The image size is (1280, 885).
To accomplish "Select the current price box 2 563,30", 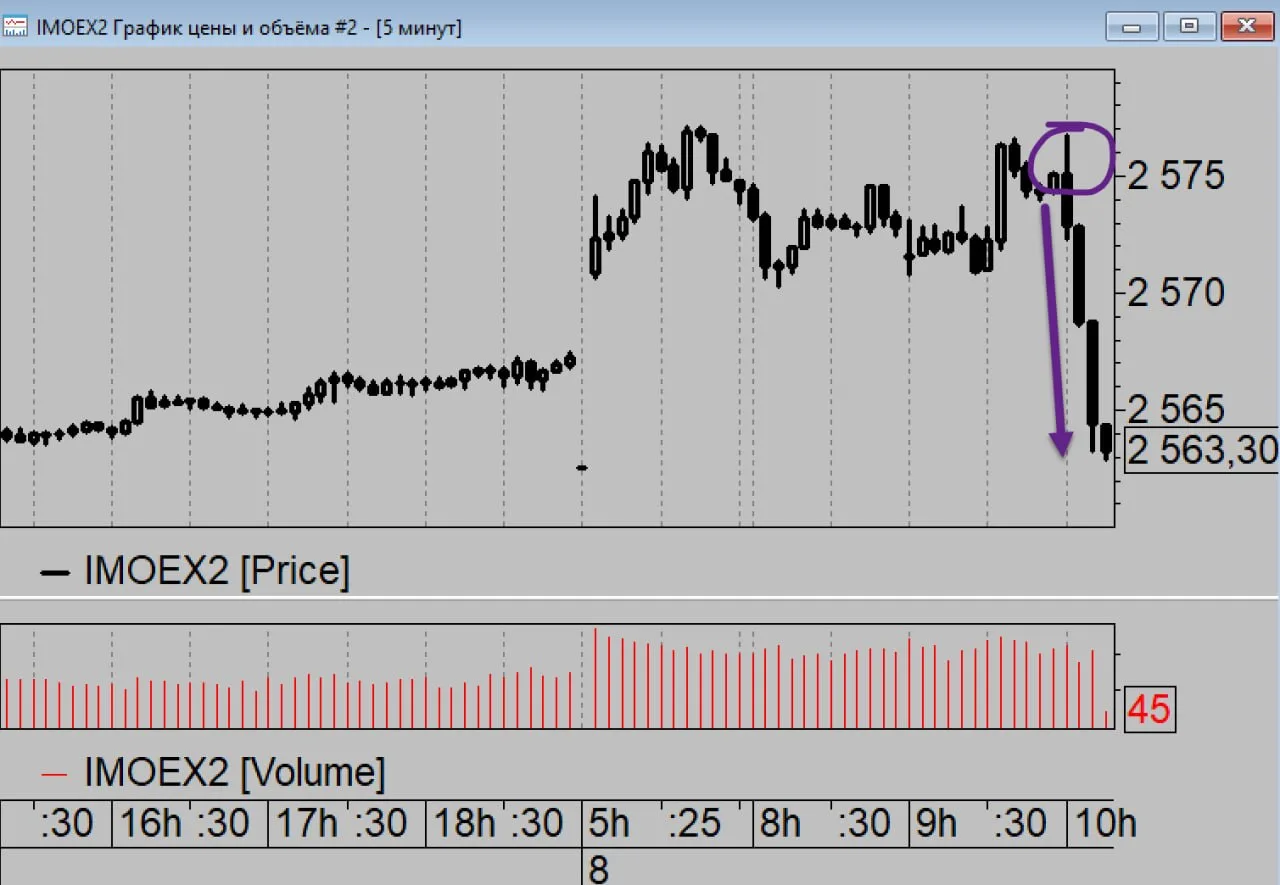I will tap(1202, 450).
